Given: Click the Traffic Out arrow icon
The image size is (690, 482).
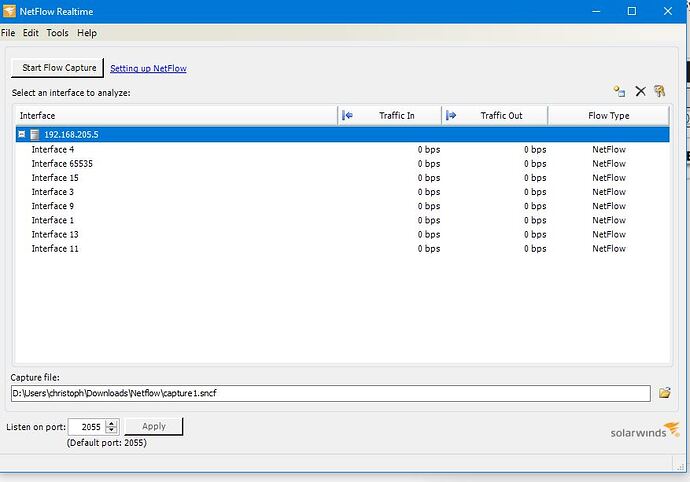Looking at the screenshot, I should pyautogui.click(x=451, y=116).
